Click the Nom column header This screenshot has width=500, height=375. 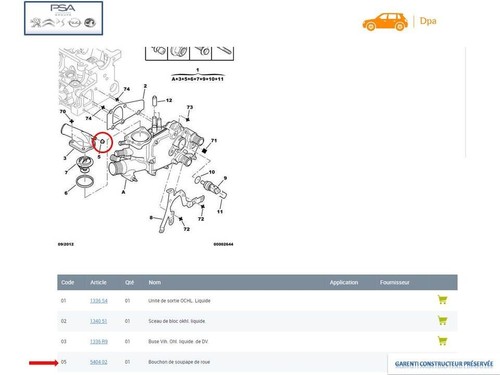pyautogui.click(x=155, y=282)
